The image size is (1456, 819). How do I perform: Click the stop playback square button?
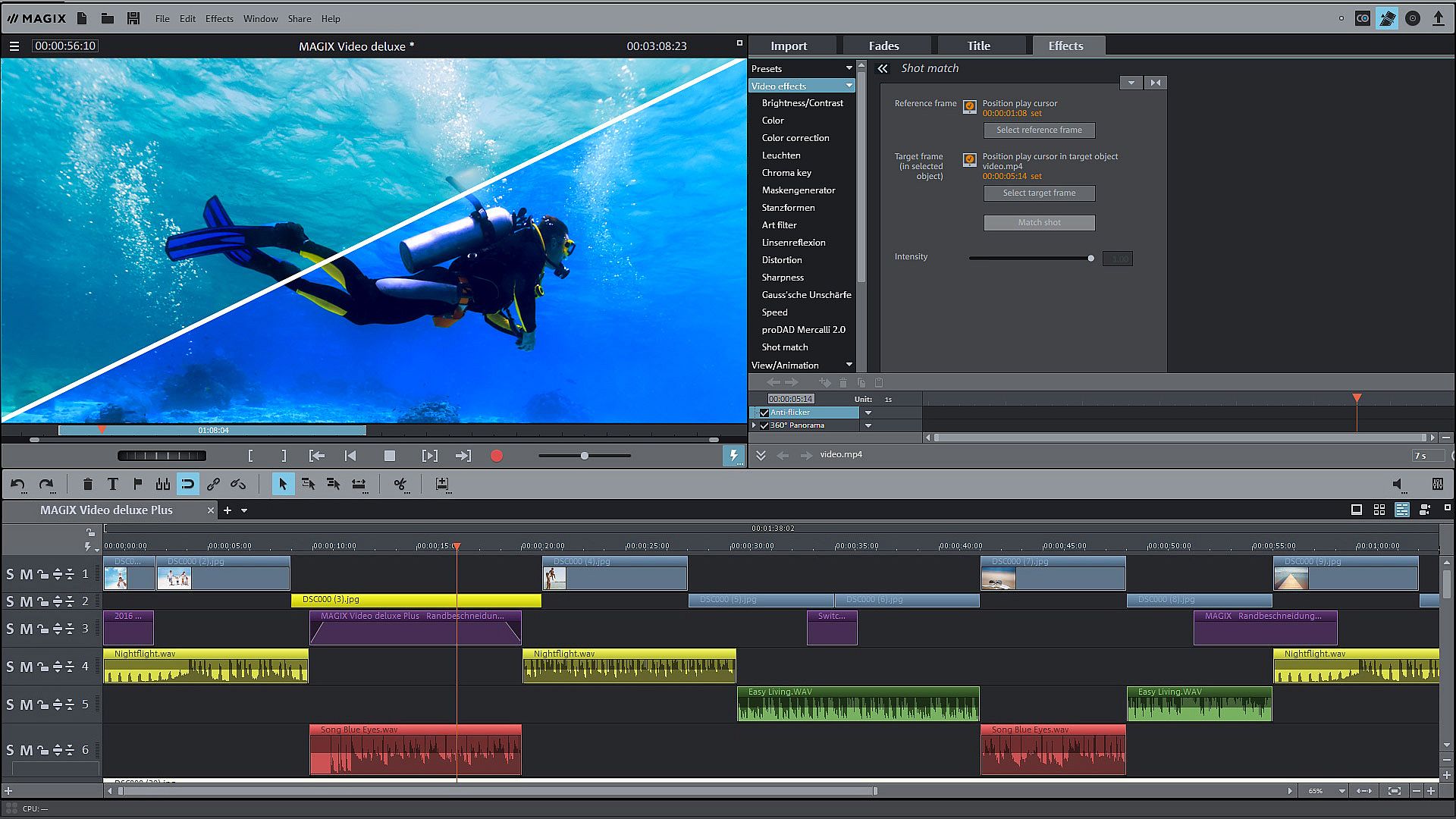[x=390, y=456]
